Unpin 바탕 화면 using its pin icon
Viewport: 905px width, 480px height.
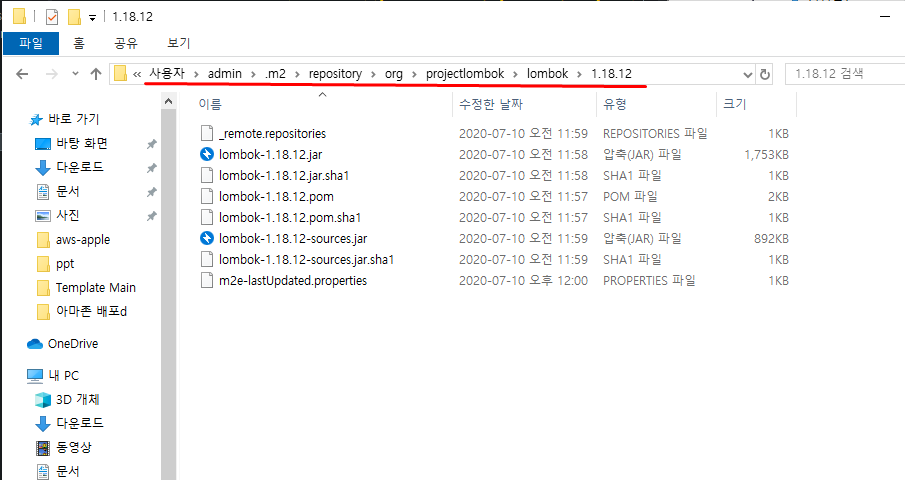151,144
